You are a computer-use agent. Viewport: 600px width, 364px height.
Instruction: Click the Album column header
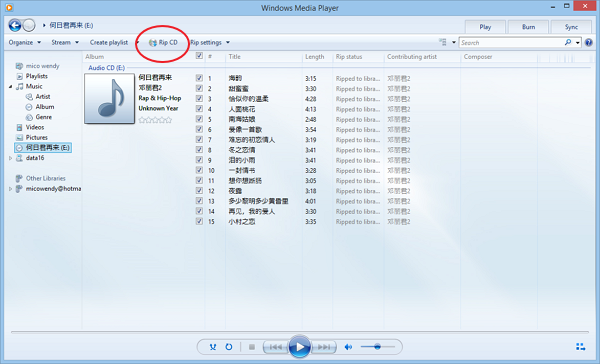(x=95, y=57)
